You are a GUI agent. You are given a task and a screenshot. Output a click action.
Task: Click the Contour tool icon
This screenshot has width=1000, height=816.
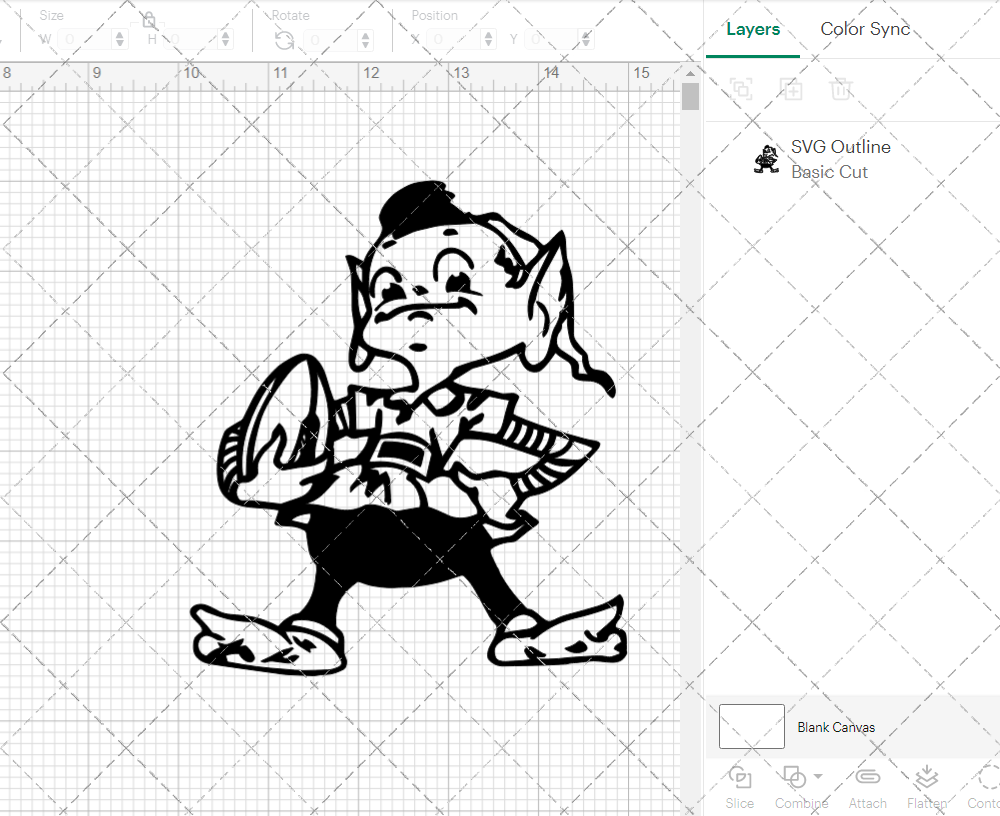988,778
